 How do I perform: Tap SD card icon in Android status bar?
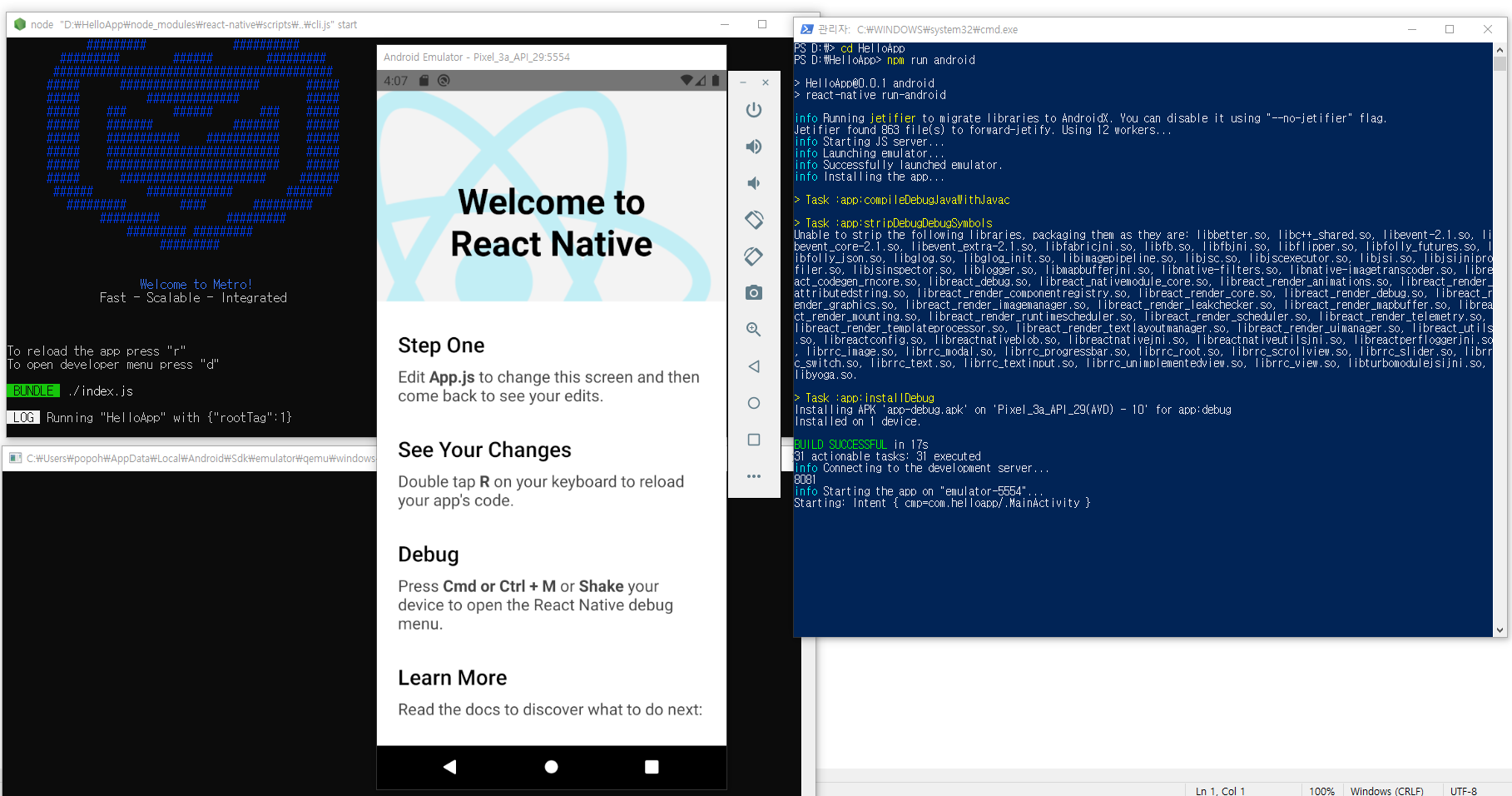click(424, 81)
